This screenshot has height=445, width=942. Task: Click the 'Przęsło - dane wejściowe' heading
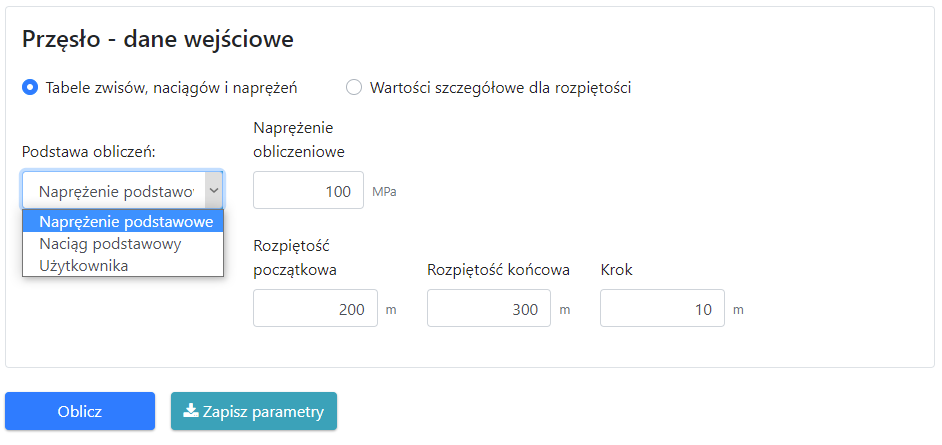coord(157,39)
